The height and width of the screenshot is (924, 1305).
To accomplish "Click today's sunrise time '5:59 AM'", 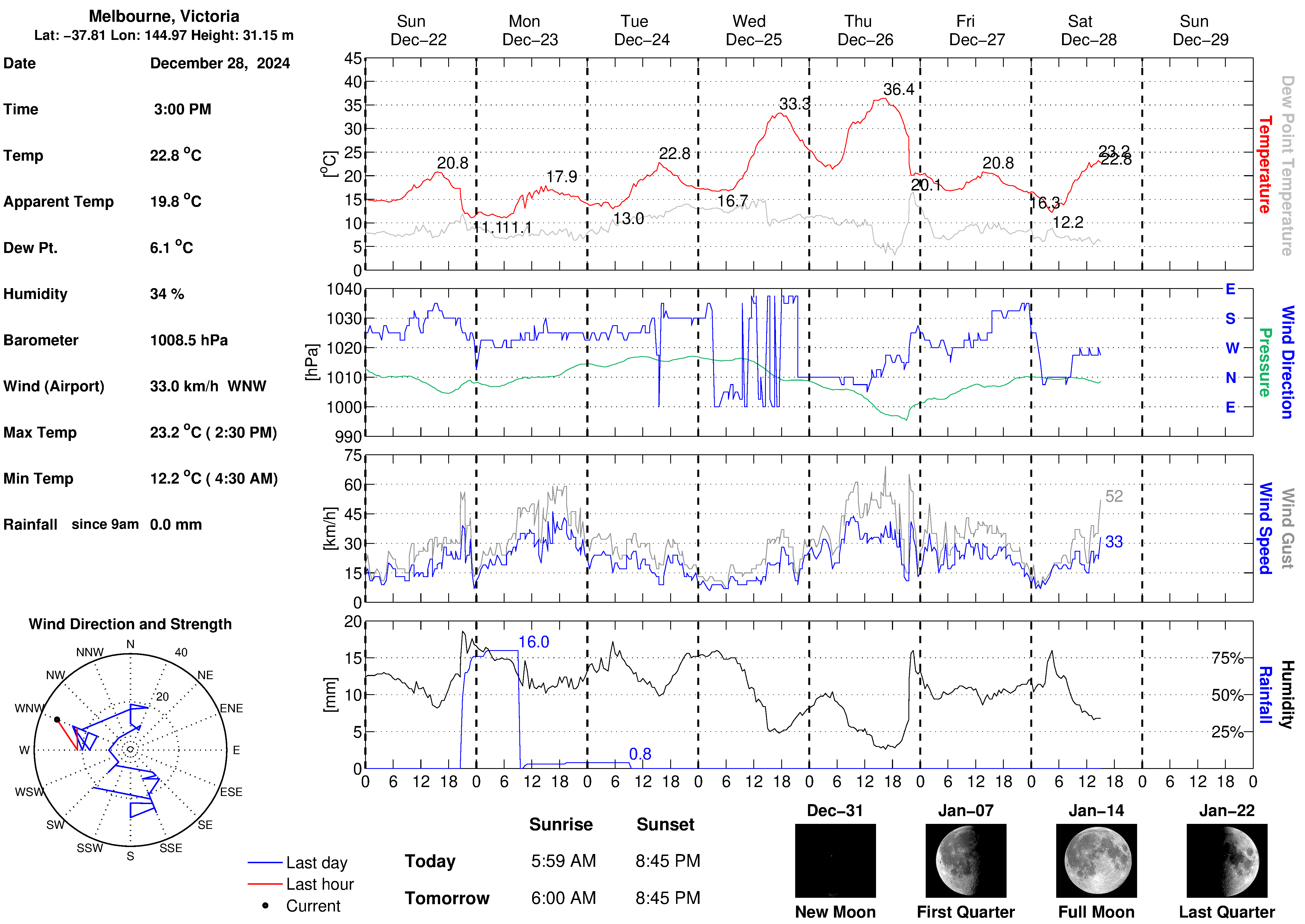I will pos(563,861).
